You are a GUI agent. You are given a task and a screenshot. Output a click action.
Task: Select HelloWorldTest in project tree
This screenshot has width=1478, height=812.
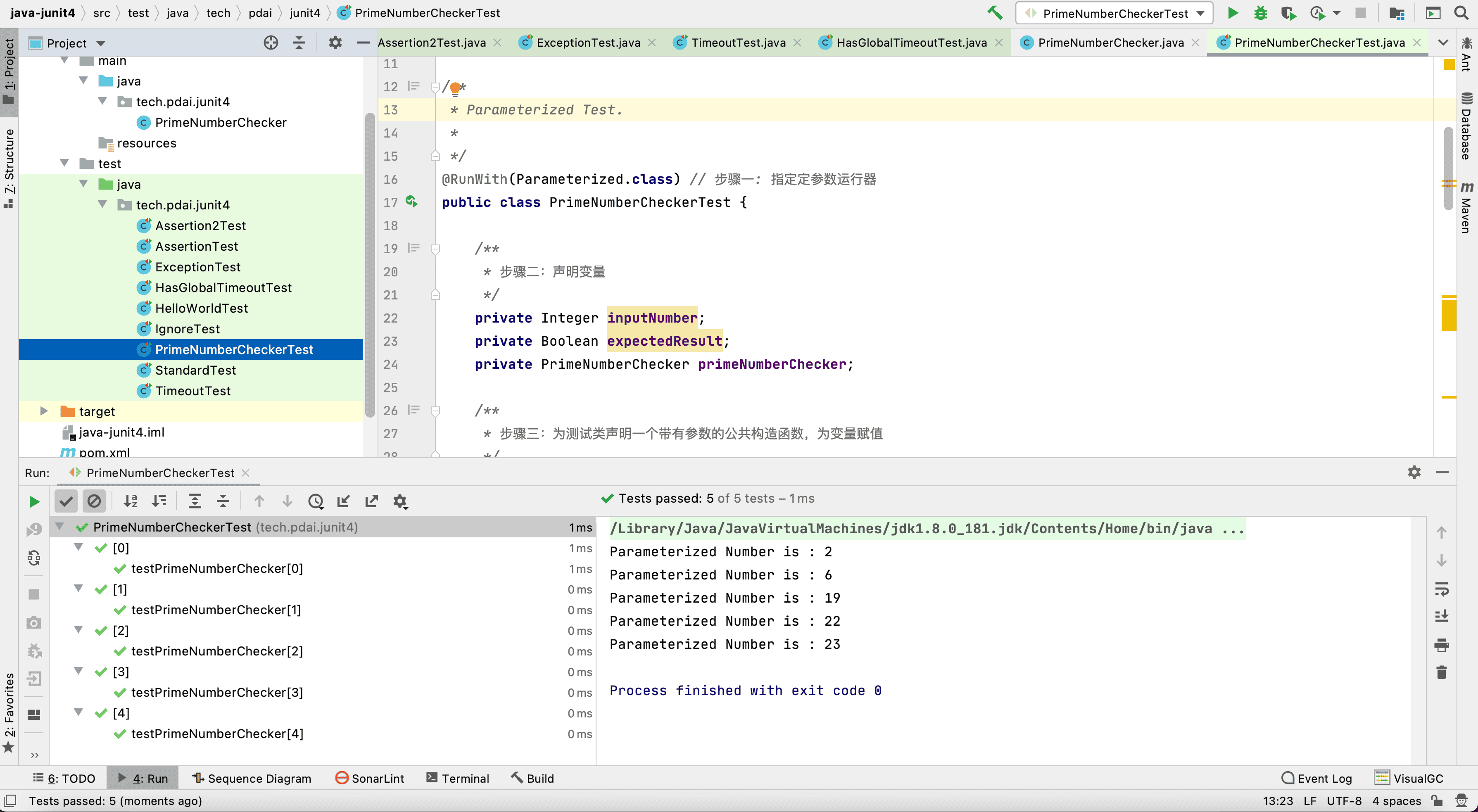click(202, 308)
